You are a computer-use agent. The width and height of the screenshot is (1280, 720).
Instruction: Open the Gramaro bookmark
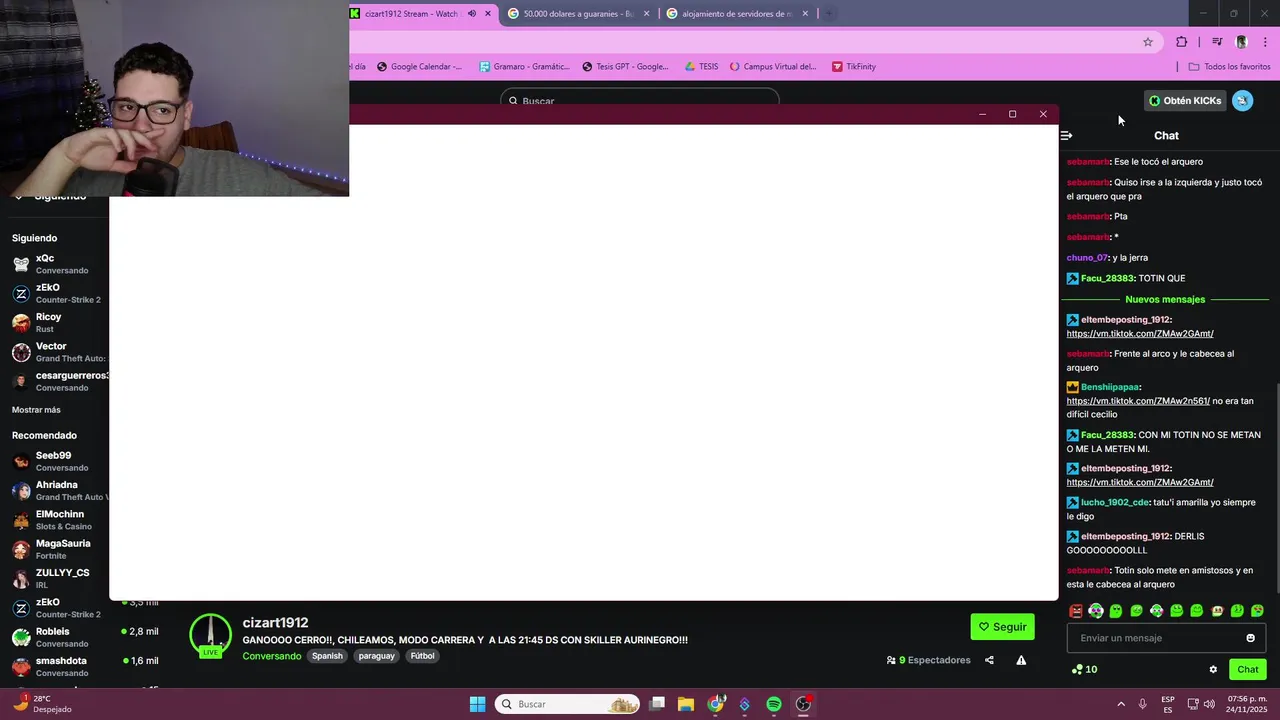pyautogui.click(x=524, y=67)
